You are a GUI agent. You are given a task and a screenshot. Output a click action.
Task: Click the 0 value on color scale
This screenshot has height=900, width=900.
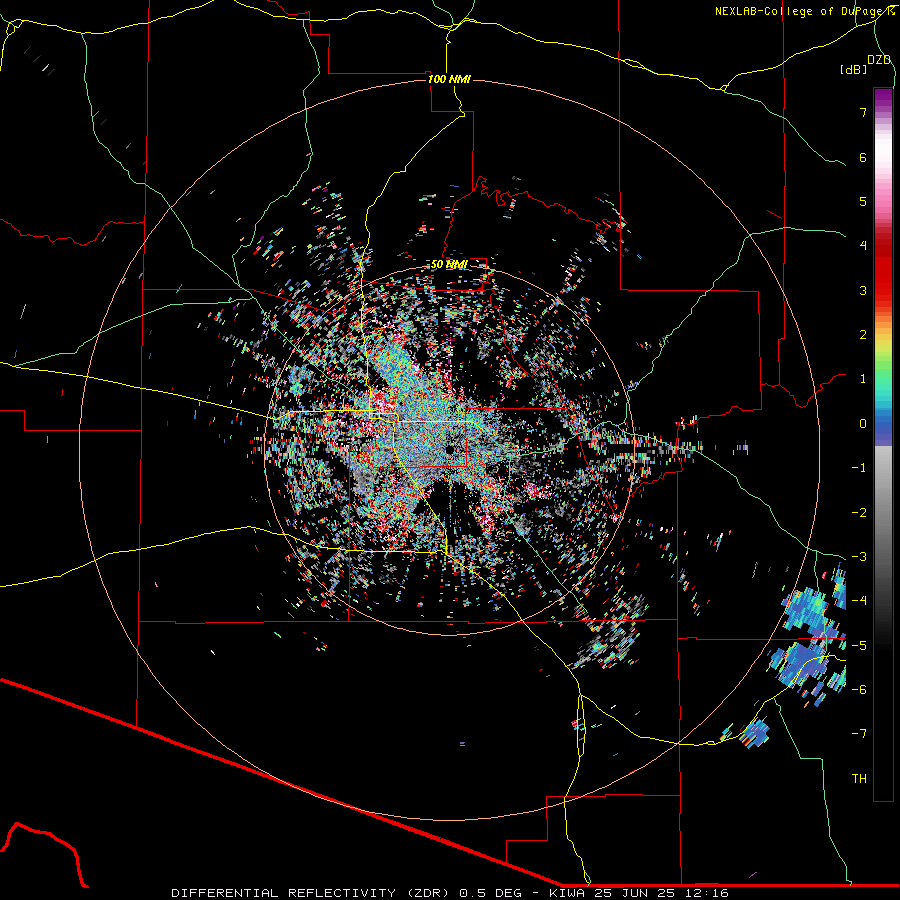point(863,424)
